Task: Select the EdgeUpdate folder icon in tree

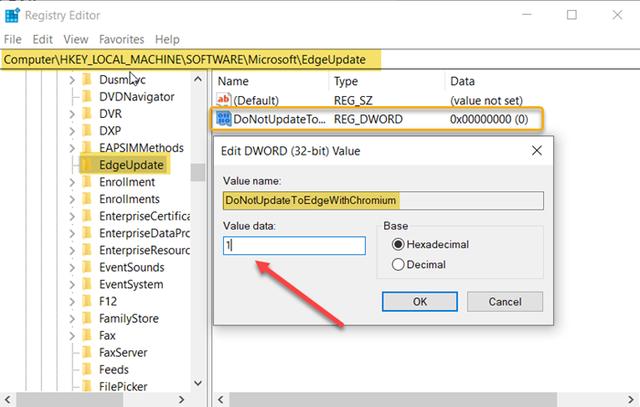Action: 88,164
